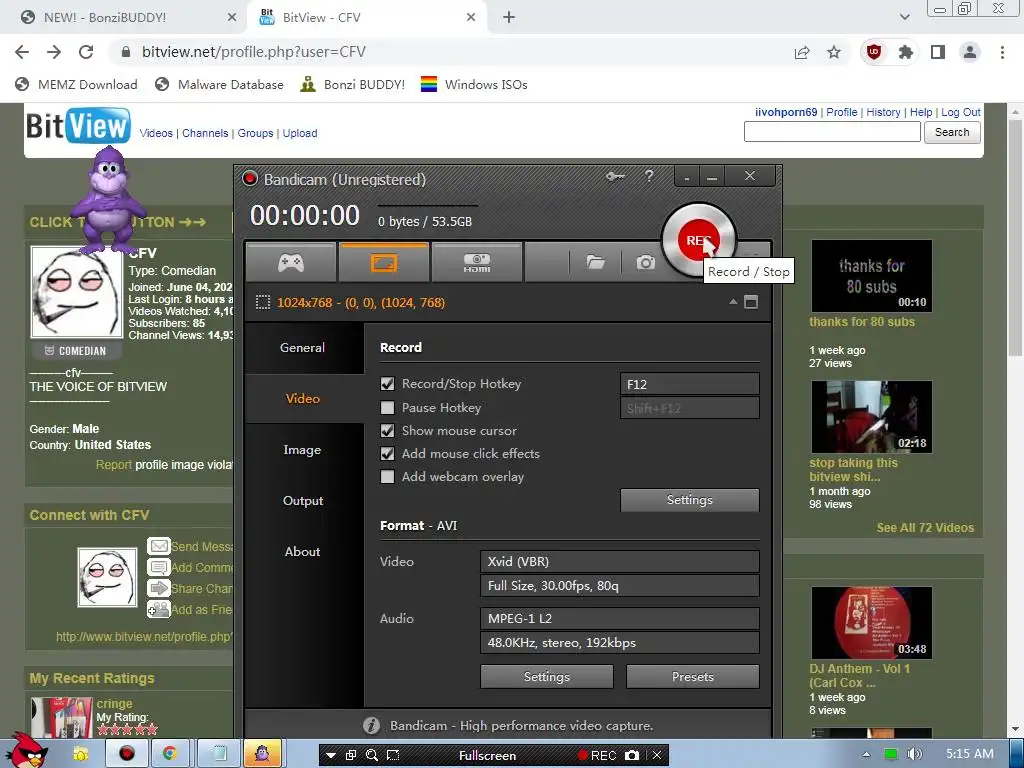This screenshot has width=1024, height=768.
Task: Open a new browser tab
Action: pyautogui.click(x=509, y=17)
